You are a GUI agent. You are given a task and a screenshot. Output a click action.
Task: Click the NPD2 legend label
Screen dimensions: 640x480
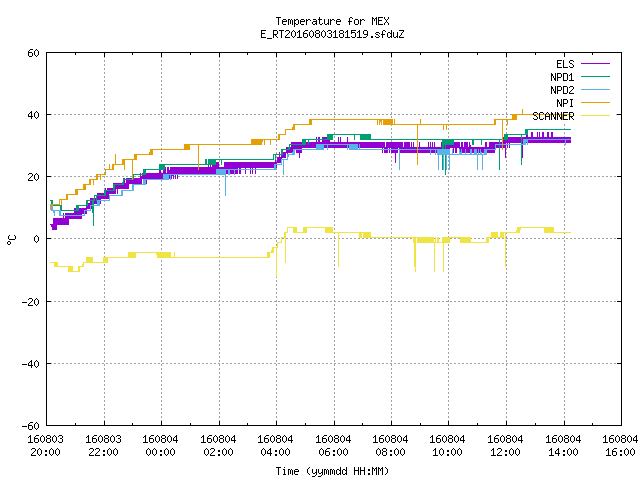pyautogui.click(x=562, y=90)
